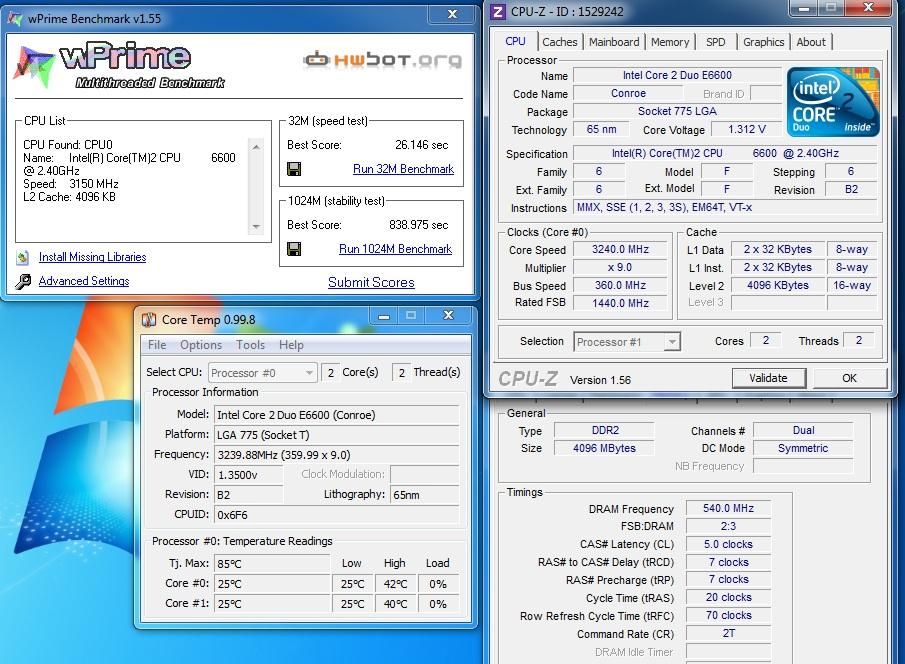Run the 32M Benchmark
Viewport: 905px width, 664px height.
403,169
